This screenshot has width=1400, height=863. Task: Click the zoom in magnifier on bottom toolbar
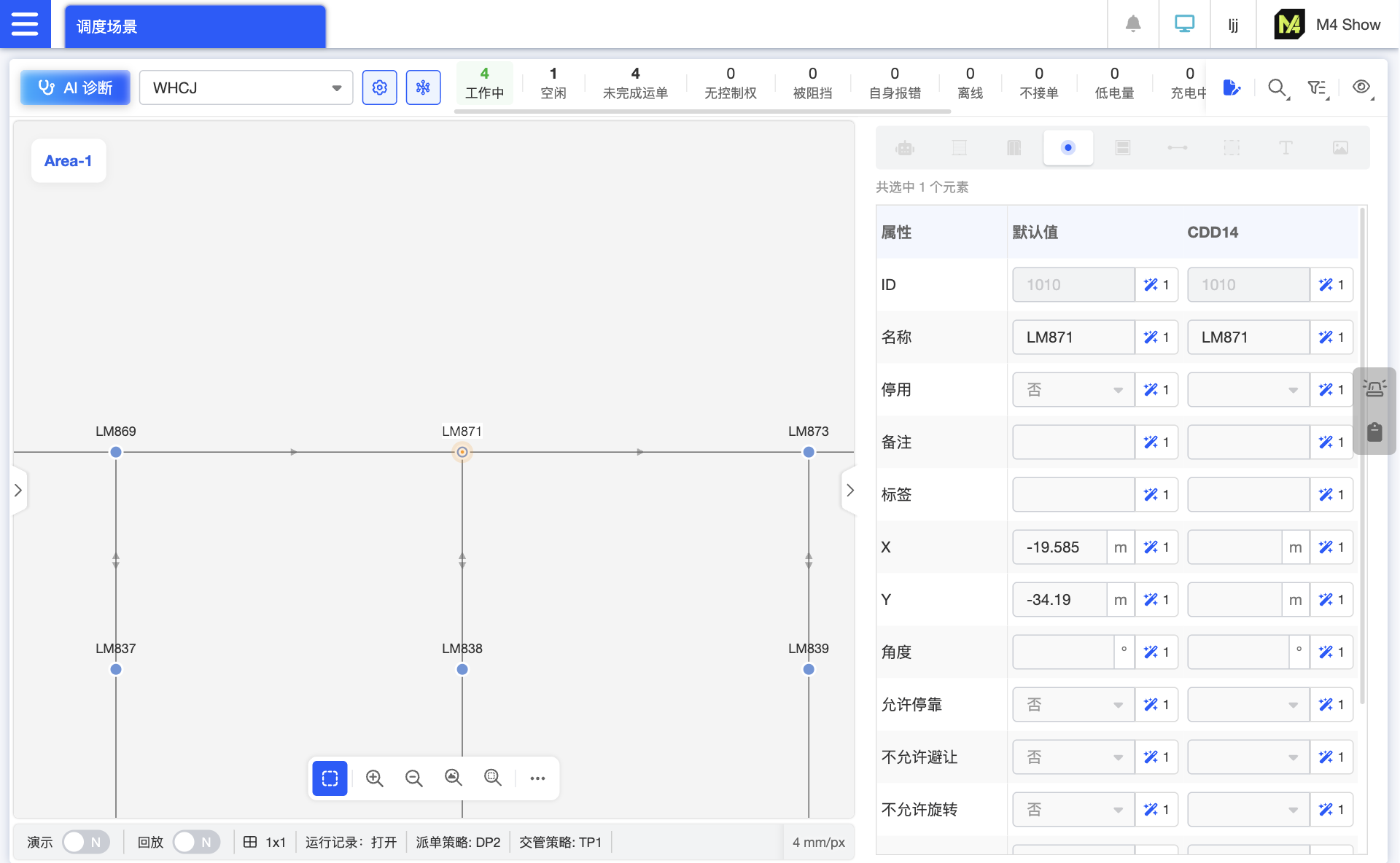pyautogui.click(x=375, y=778)
